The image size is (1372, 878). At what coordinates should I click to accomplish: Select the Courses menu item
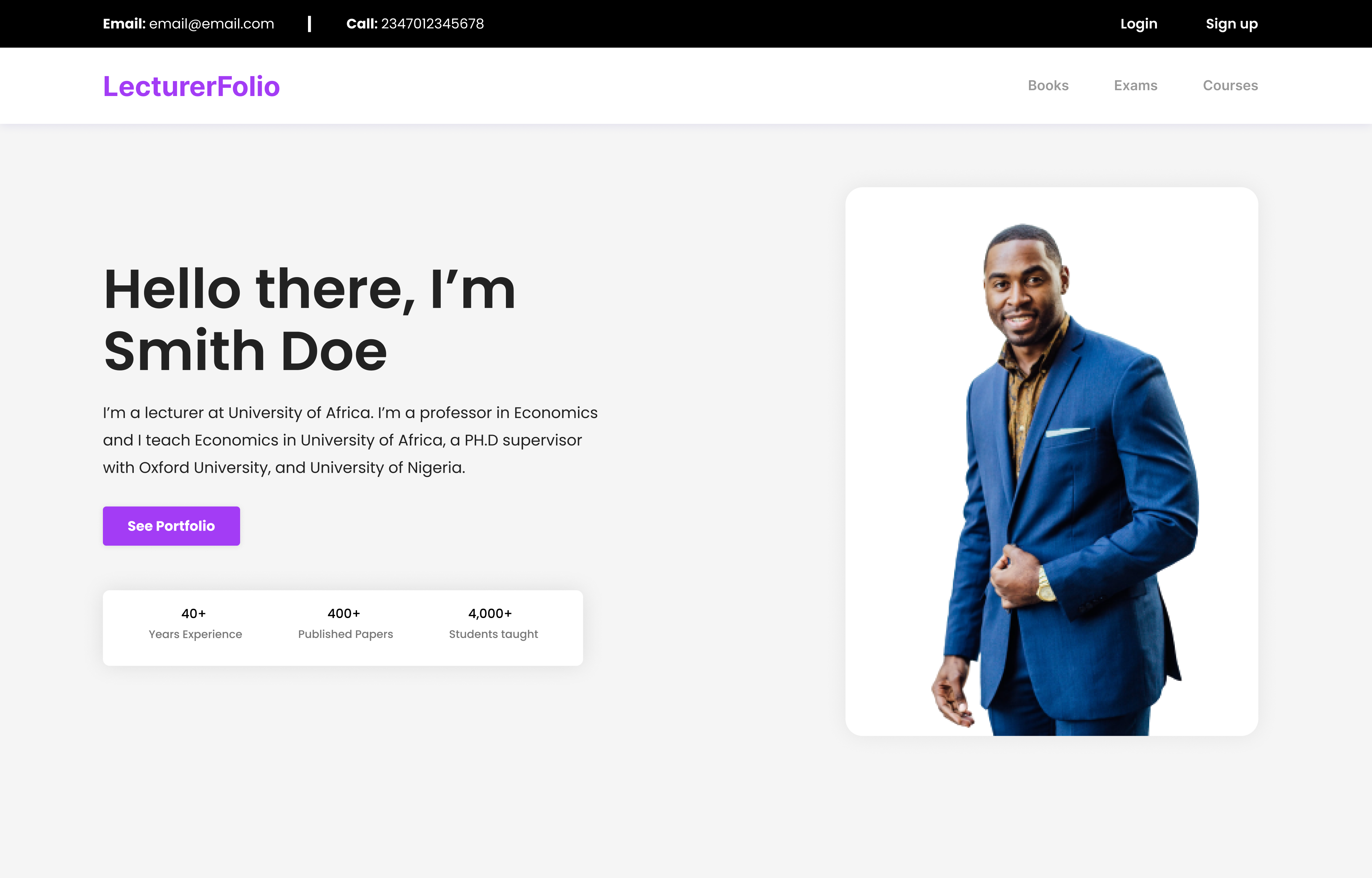point(1230,85)
